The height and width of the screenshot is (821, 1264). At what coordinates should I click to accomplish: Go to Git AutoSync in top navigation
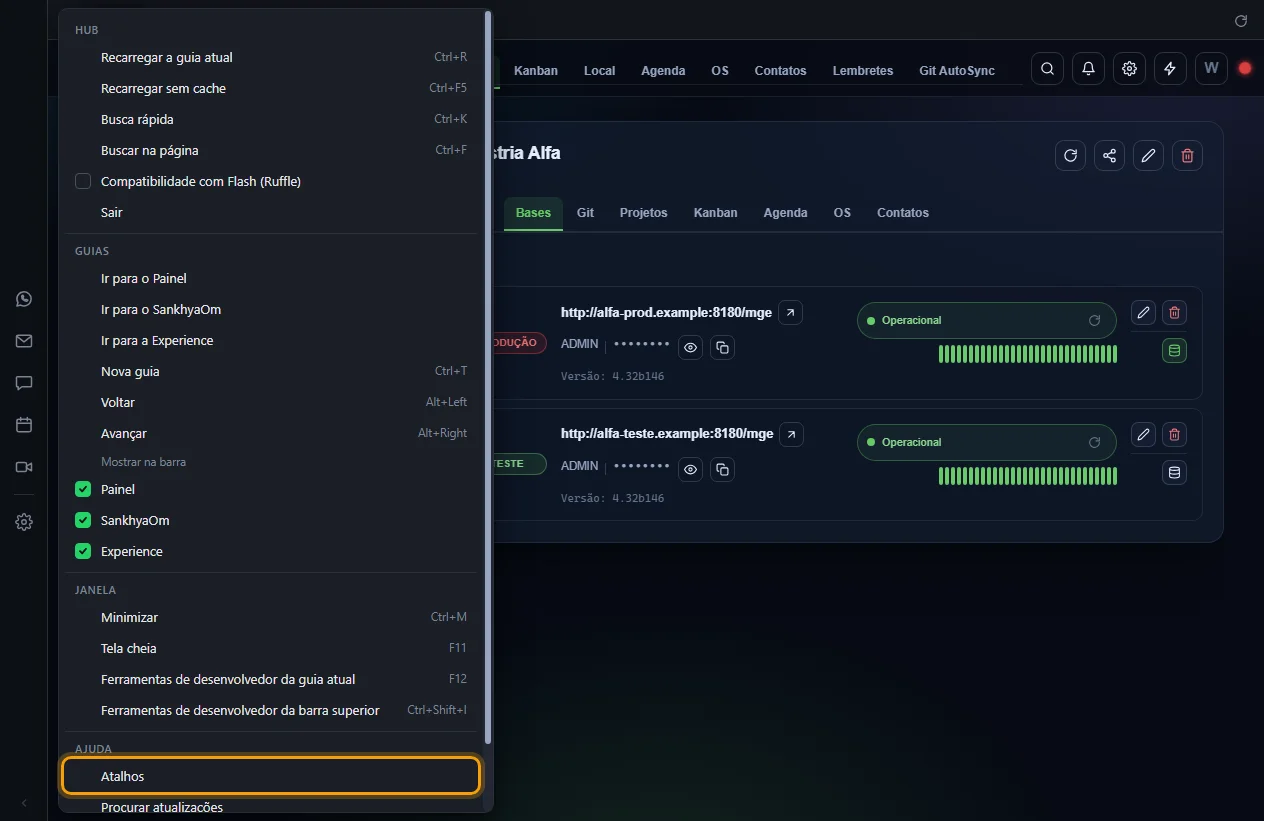(957, 71)
